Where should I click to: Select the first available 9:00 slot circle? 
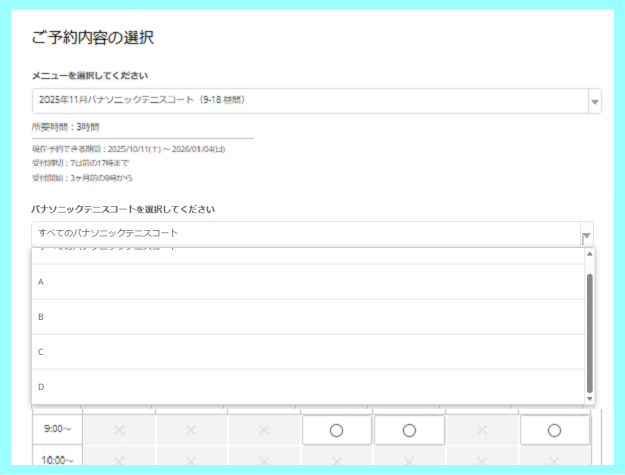tap(337, 430)
